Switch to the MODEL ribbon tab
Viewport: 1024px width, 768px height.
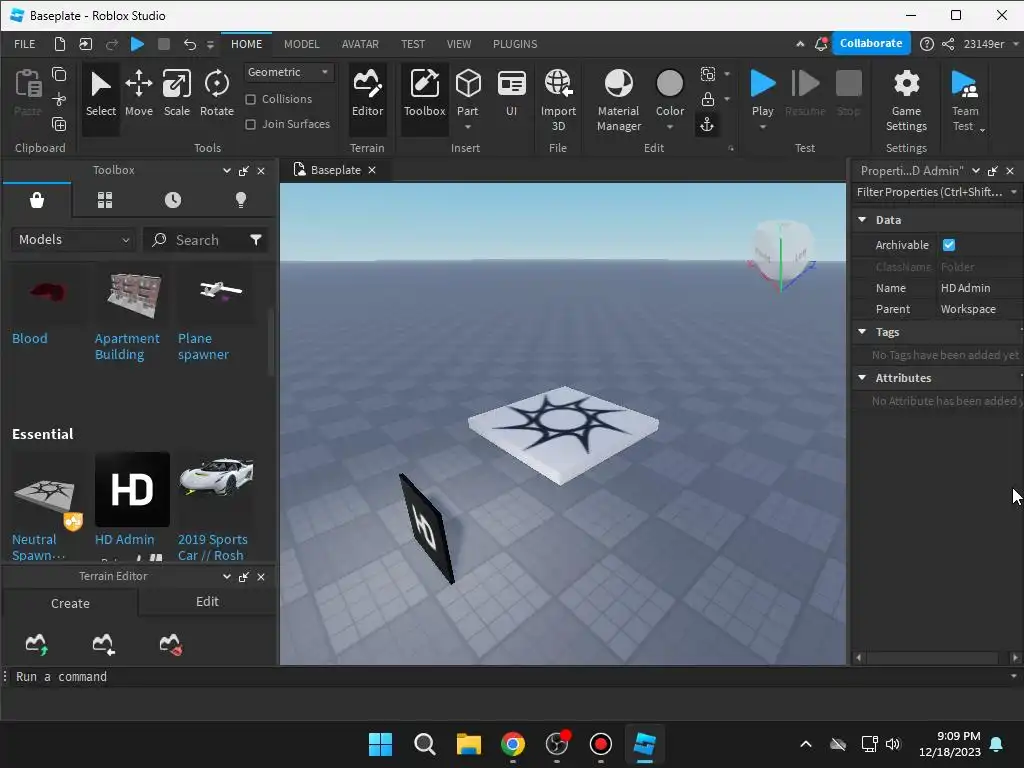pos(301,44)
